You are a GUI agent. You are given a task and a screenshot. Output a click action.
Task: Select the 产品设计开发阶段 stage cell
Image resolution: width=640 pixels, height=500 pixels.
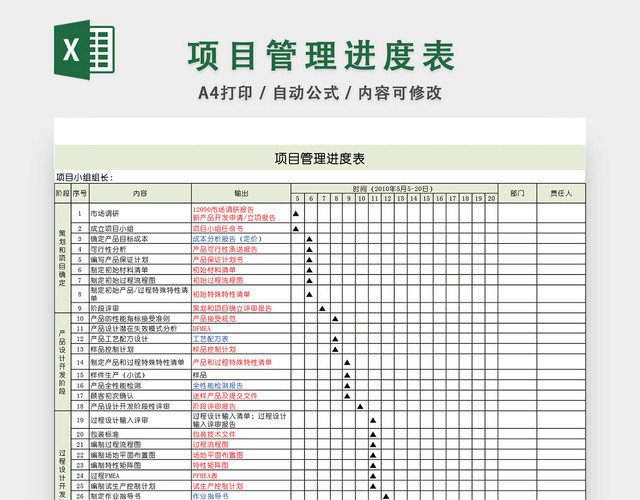(62, 362)
